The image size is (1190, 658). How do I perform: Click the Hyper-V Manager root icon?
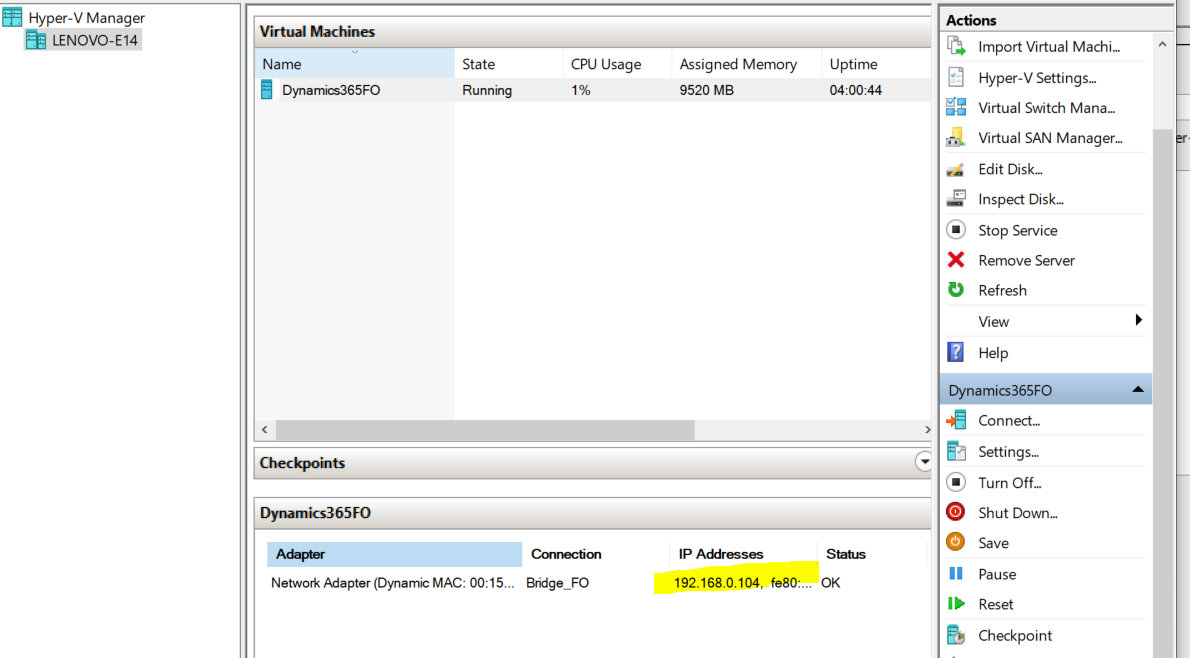point(12,17)
